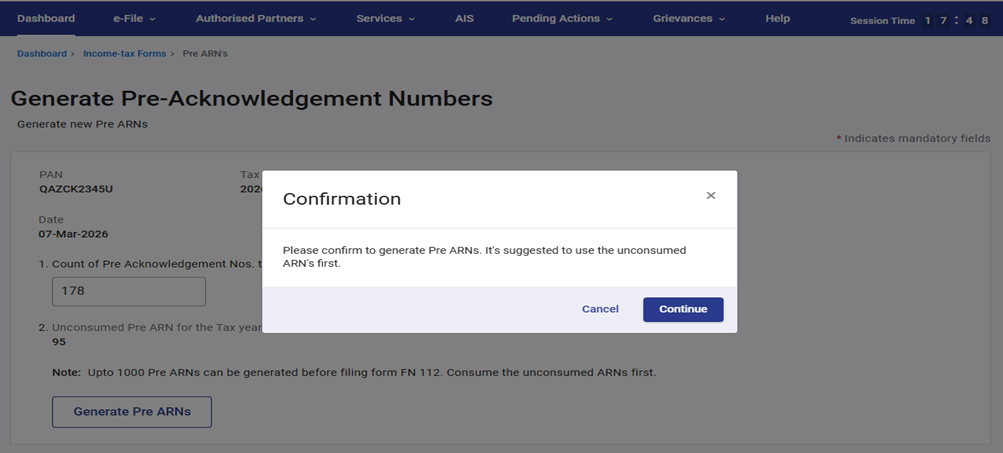Click the Generate Pre ARNs button

point(132,412)
